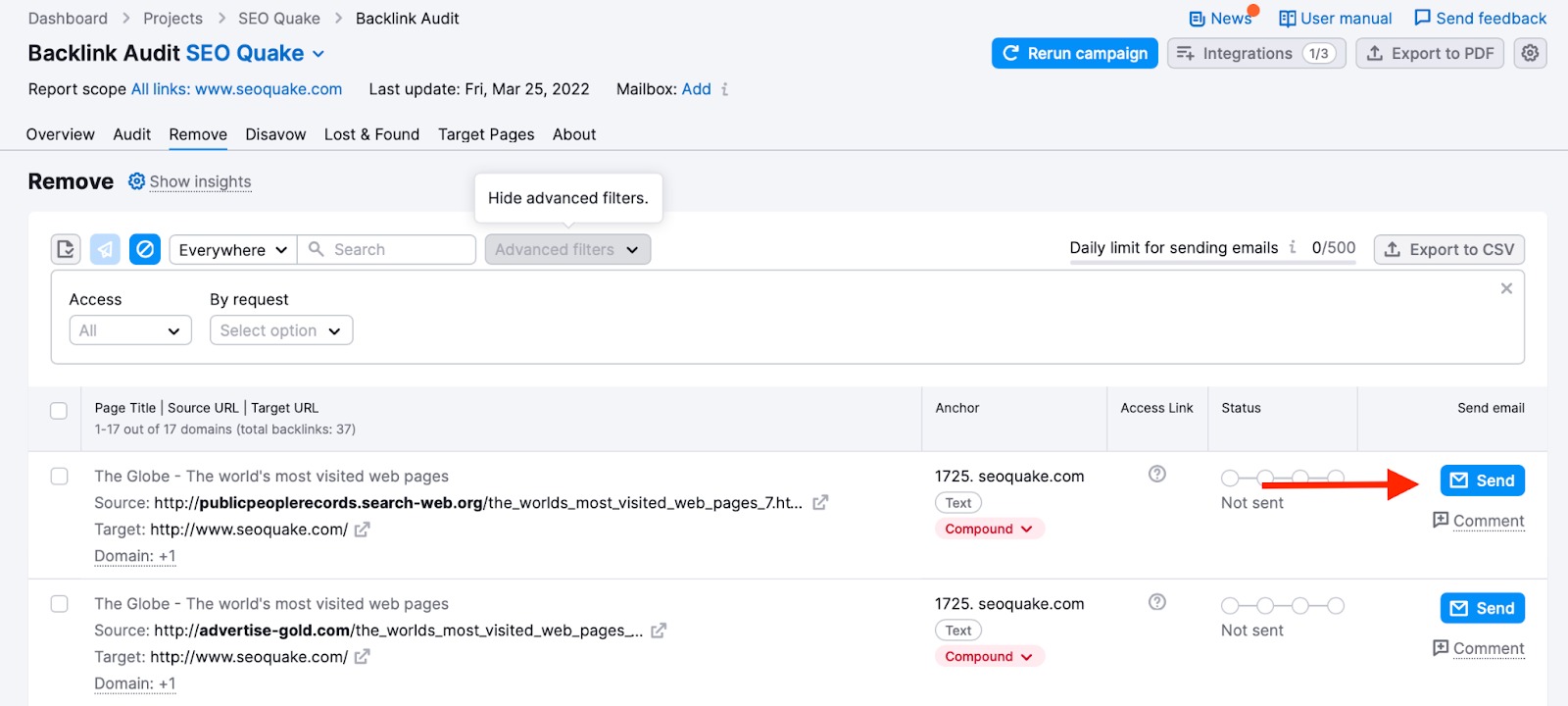Image resolution: width=1568 pixels, height=706 pixels.
Task: Check the publicpeoplerecords row checkbox
Action: point(59,476)
